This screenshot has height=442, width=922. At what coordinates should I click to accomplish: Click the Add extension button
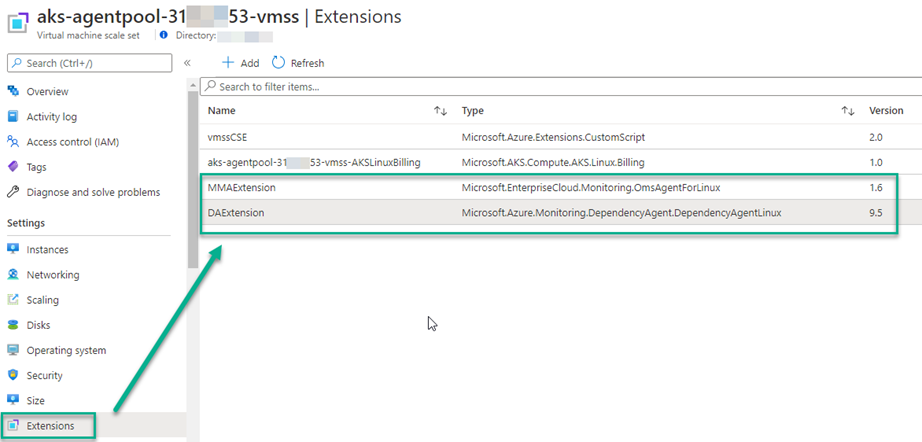click(x=240, y=63)
